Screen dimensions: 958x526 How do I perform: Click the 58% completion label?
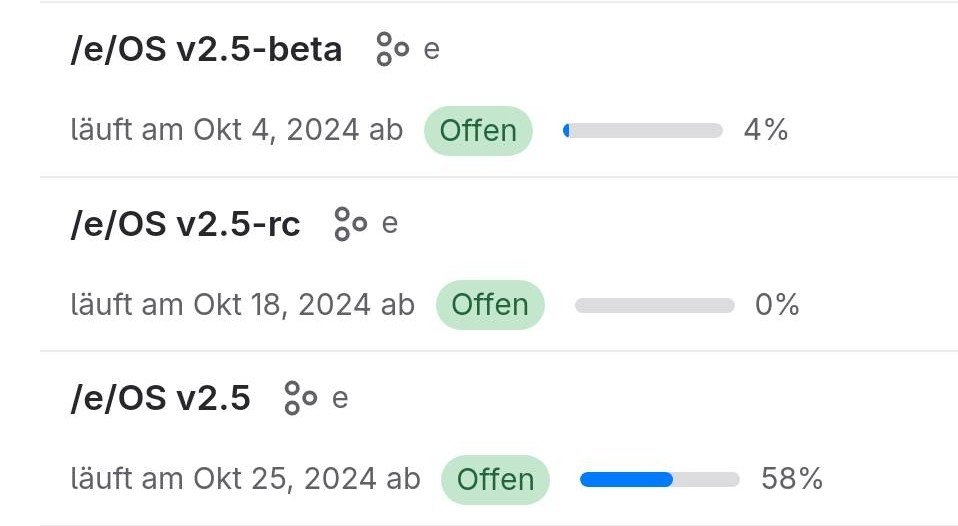pyautogui.click(x=791, y=480)
